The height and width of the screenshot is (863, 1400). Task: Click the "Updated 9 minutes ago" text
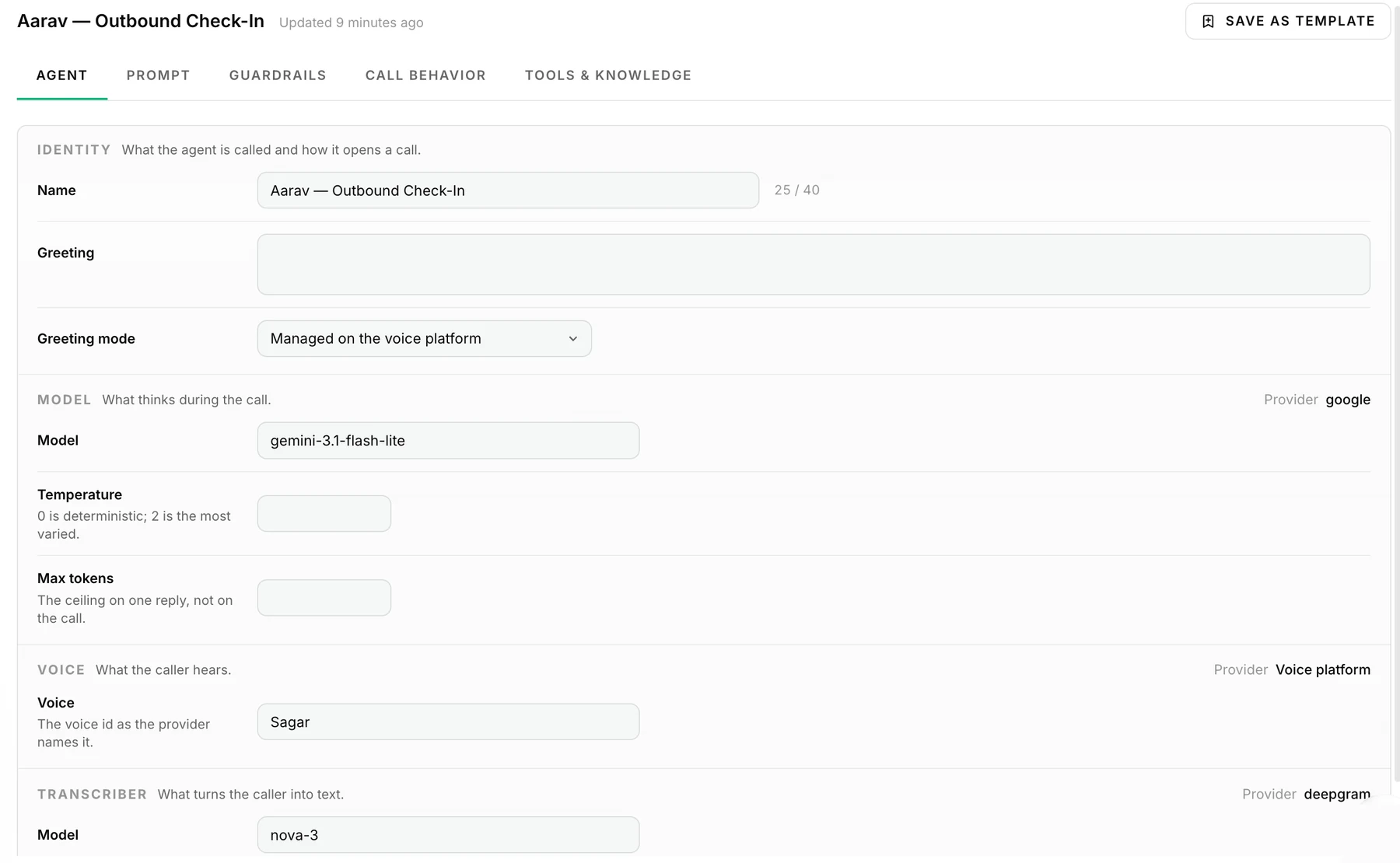pos(352,23)
